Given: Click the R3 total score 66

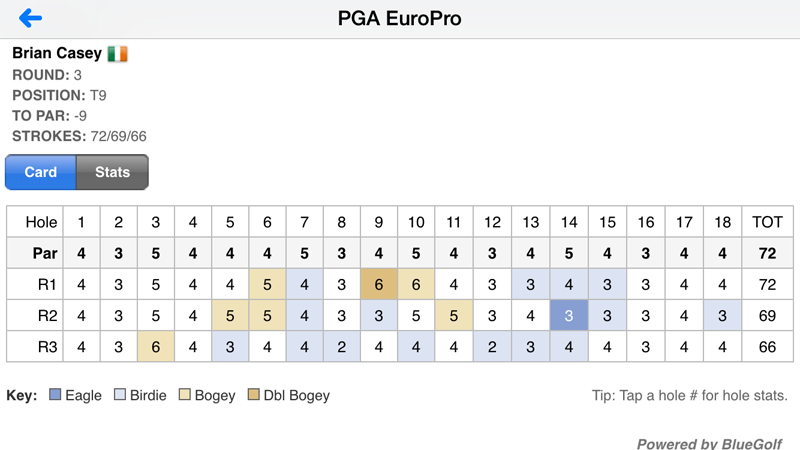Looking at the screenshot, I should [767, 348].
